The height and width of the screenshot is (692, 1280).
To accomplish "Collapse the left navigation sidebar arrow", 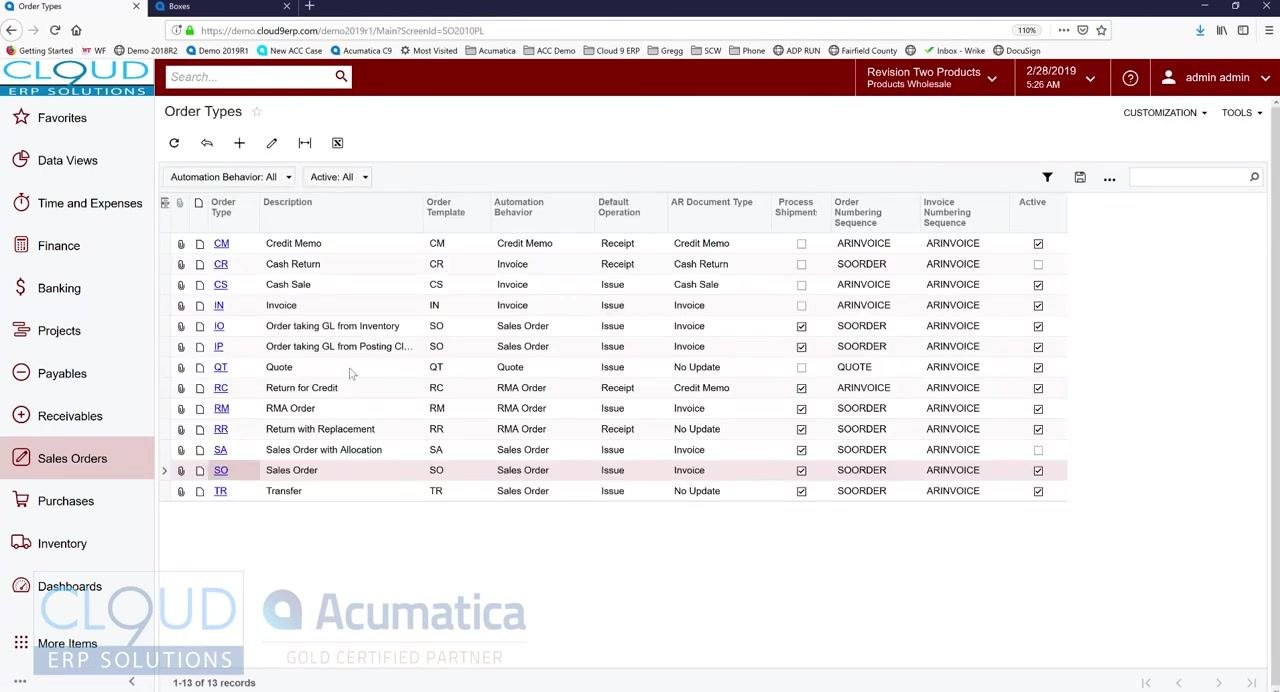I will coord(131,682).
